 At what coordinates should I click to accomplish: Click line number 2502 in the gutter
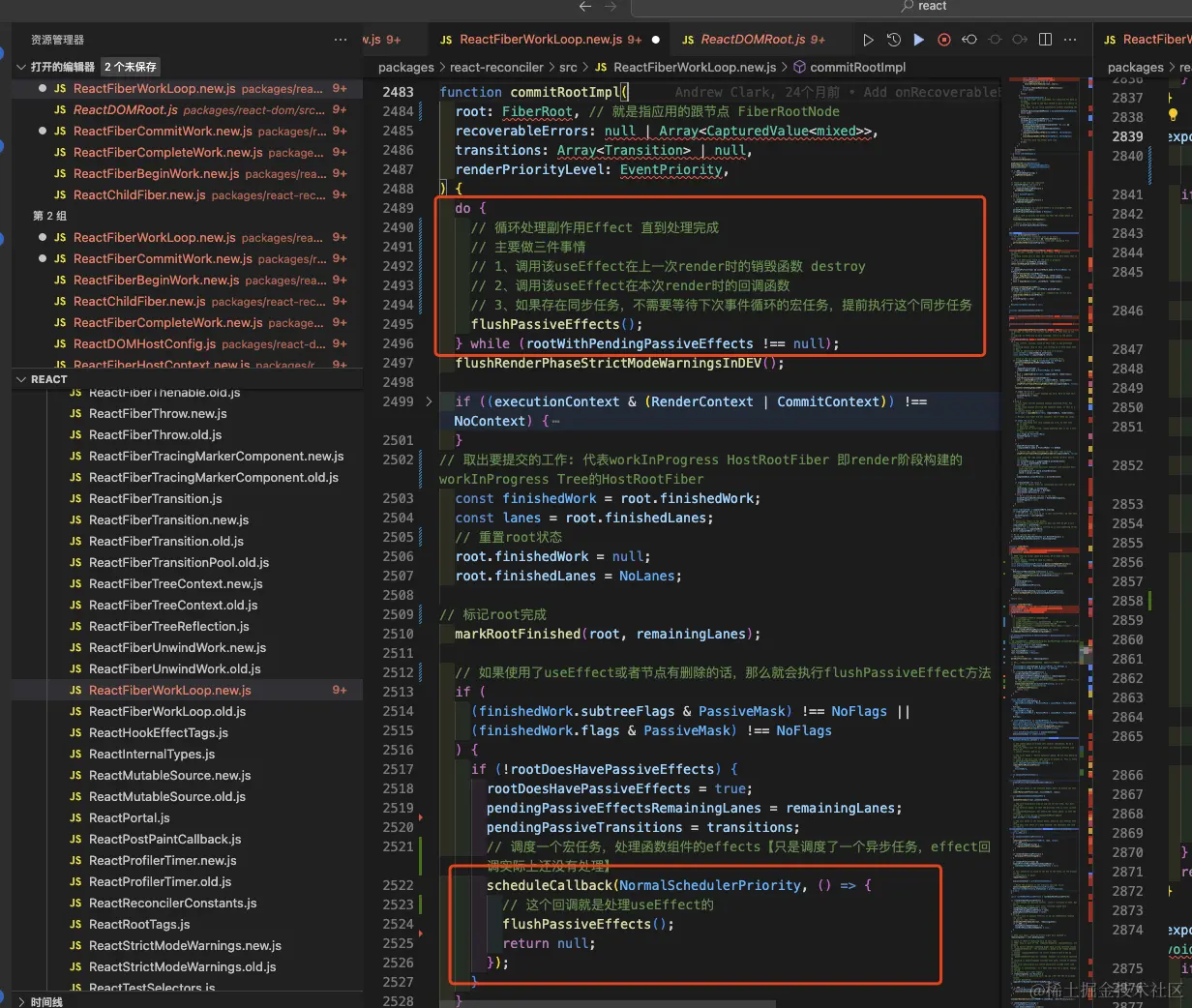pos(398,460)
